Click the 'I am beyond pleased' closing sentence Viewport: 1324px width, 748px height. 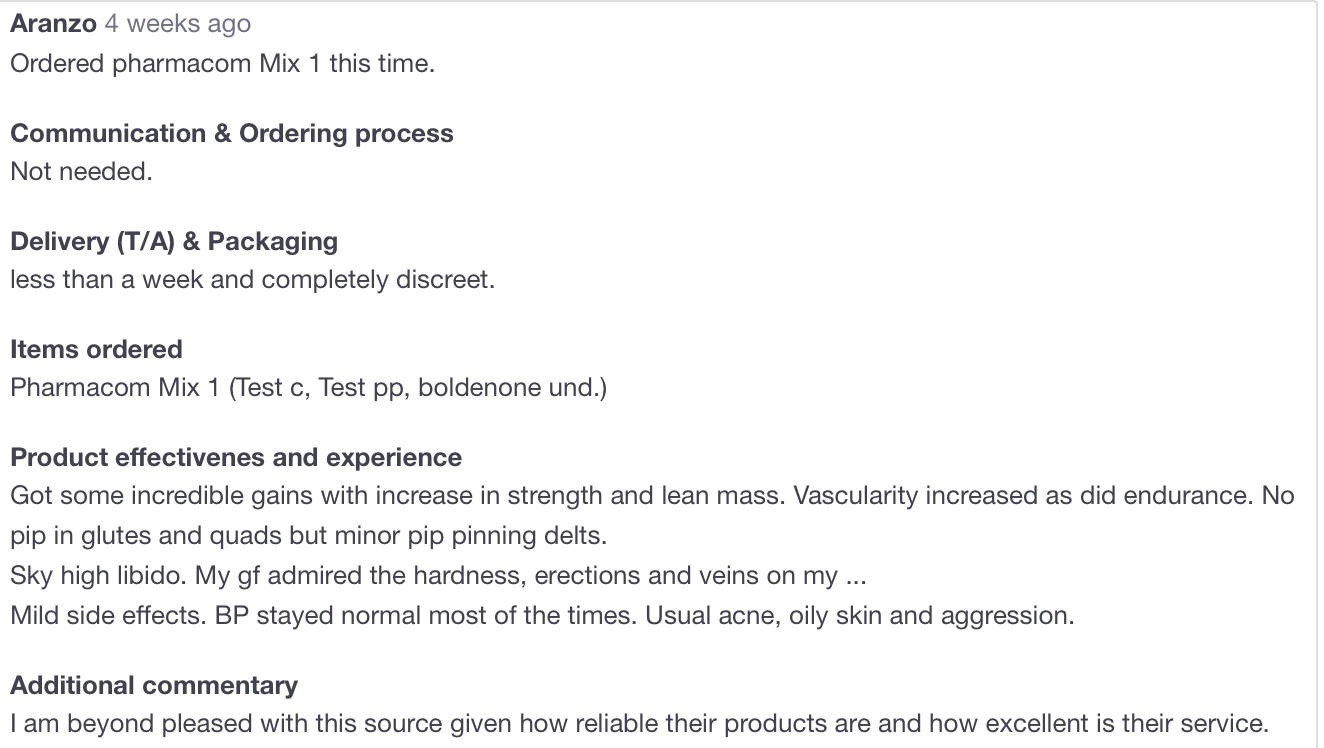638,723
